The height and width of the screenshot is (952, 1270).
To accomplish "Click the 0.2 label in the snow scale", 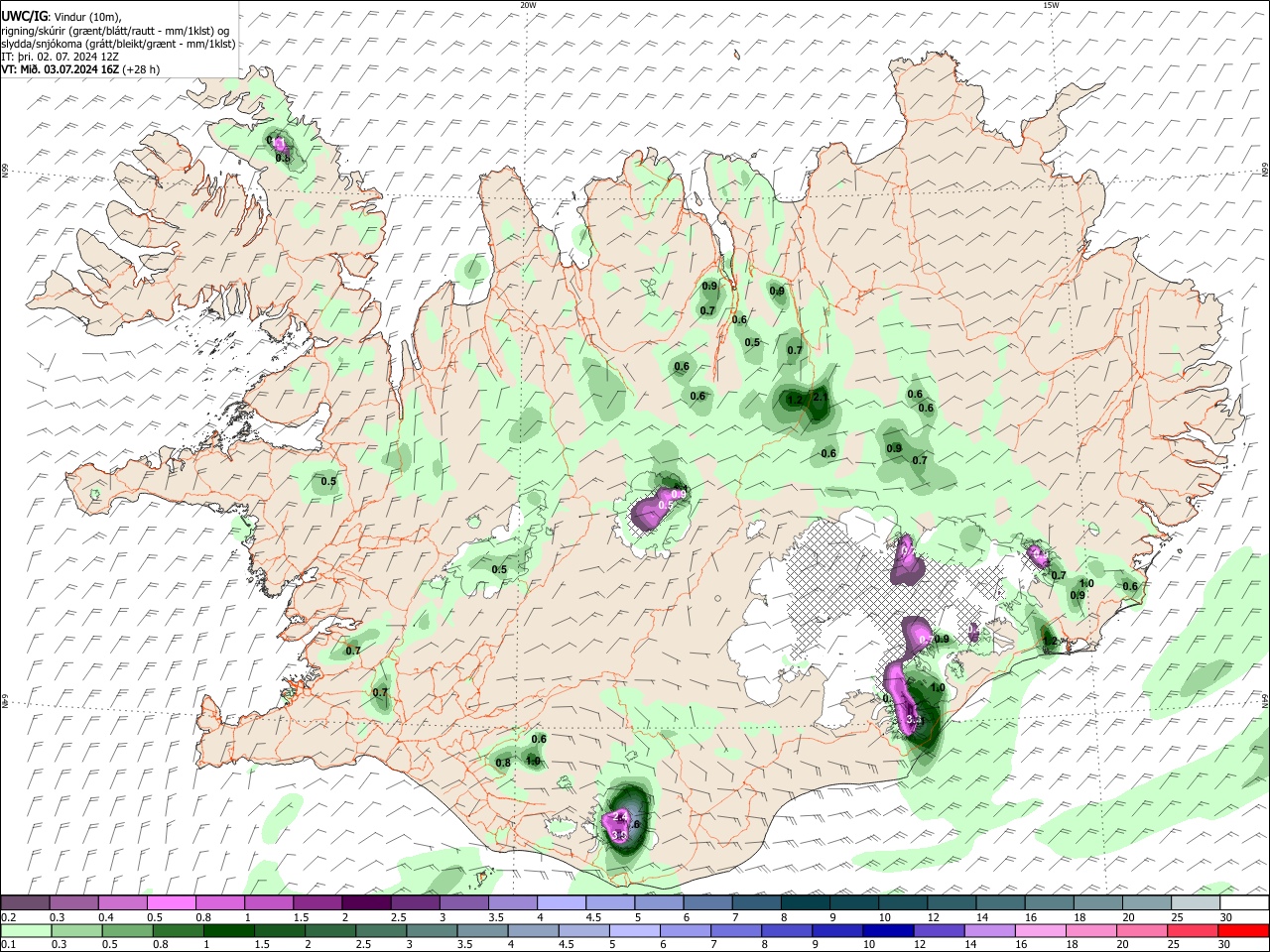I will tap(9, 917).
